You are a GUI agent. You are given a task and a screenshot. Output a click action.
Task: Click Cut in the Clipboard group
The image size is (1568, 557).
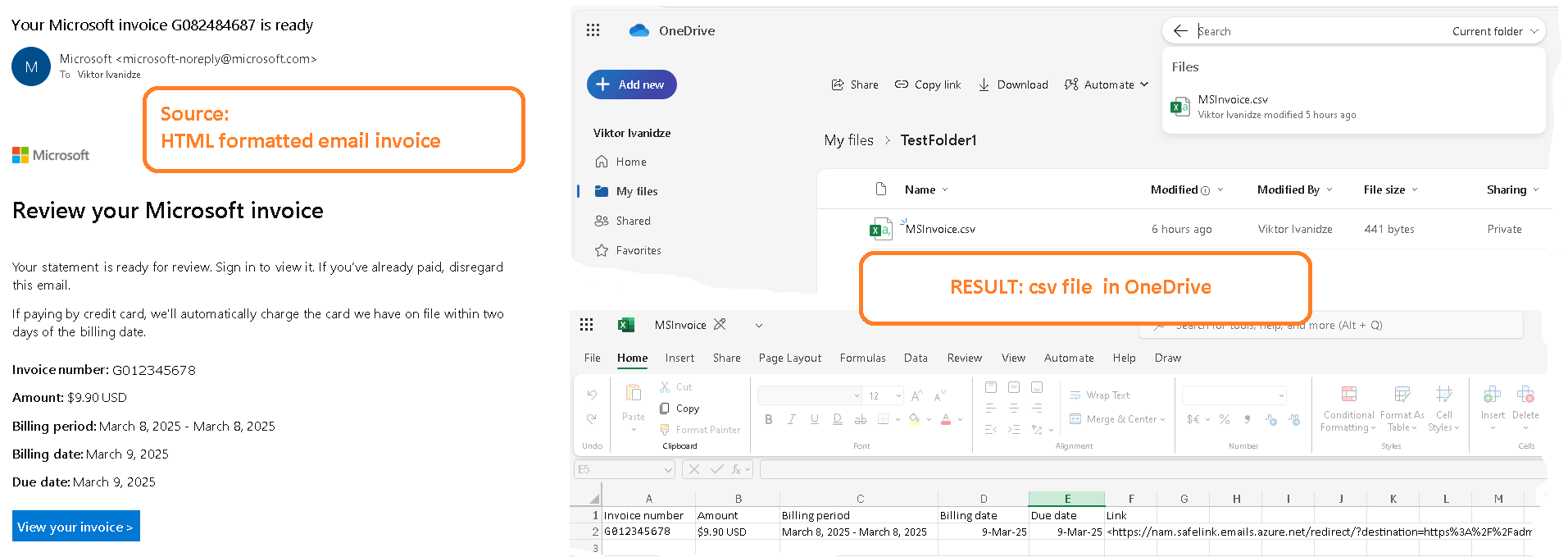[676, 387]
